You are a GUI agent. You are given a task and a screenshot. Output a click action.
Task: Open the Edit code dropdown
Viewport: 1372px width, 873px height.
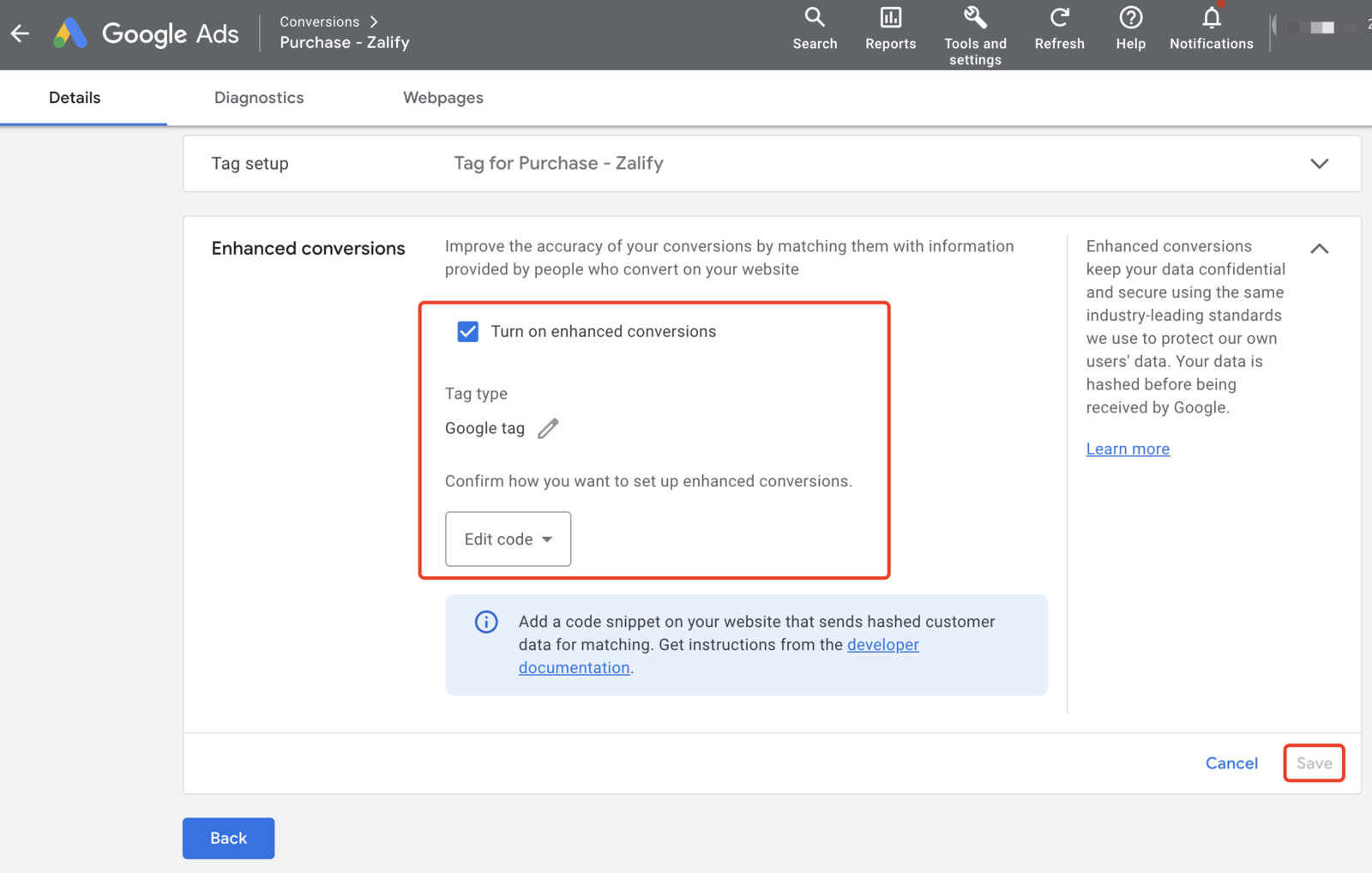pos(508,539)
